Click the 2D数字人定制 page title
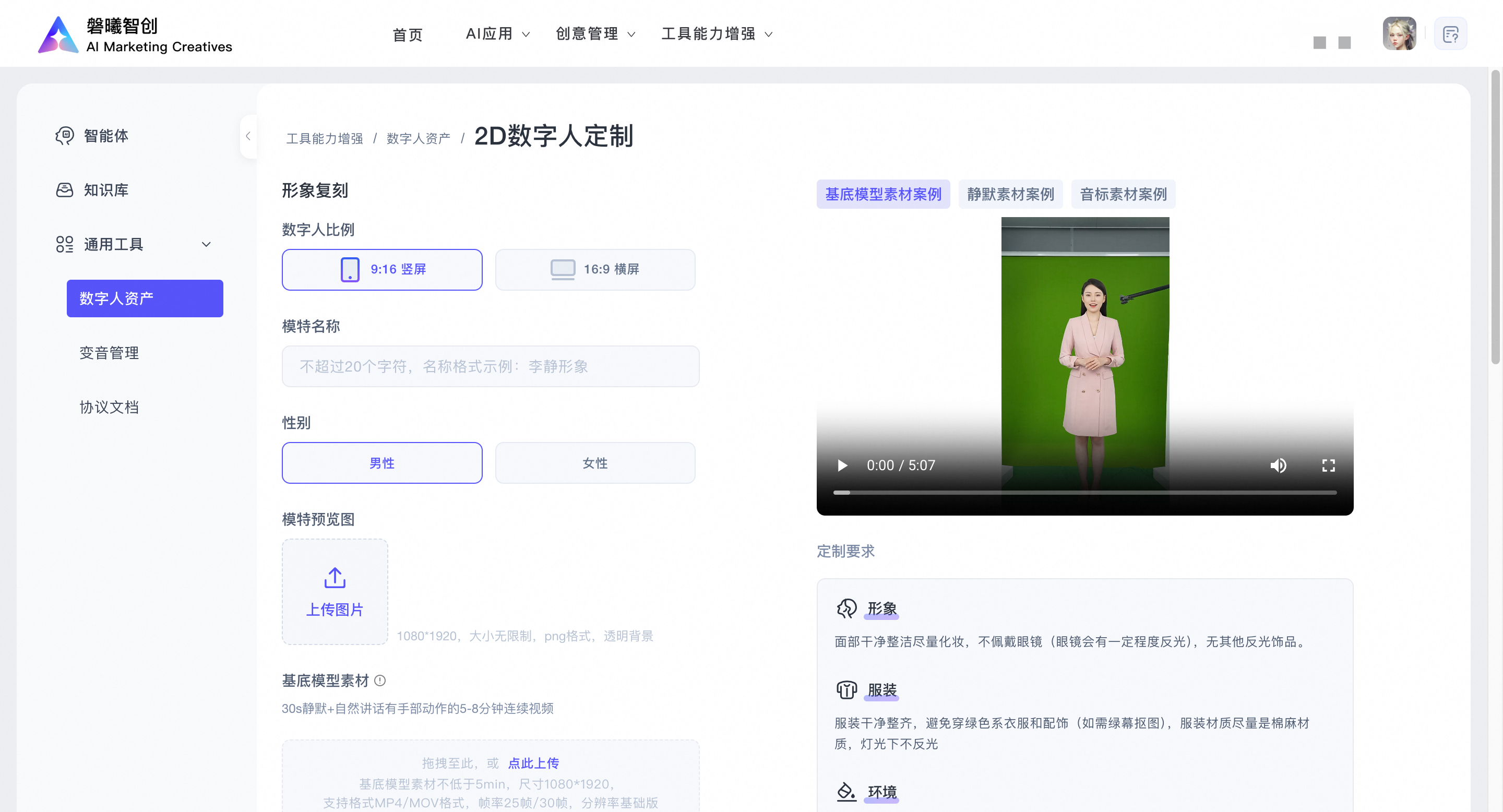Screen dimensions: 1503x812 [554, 136]
